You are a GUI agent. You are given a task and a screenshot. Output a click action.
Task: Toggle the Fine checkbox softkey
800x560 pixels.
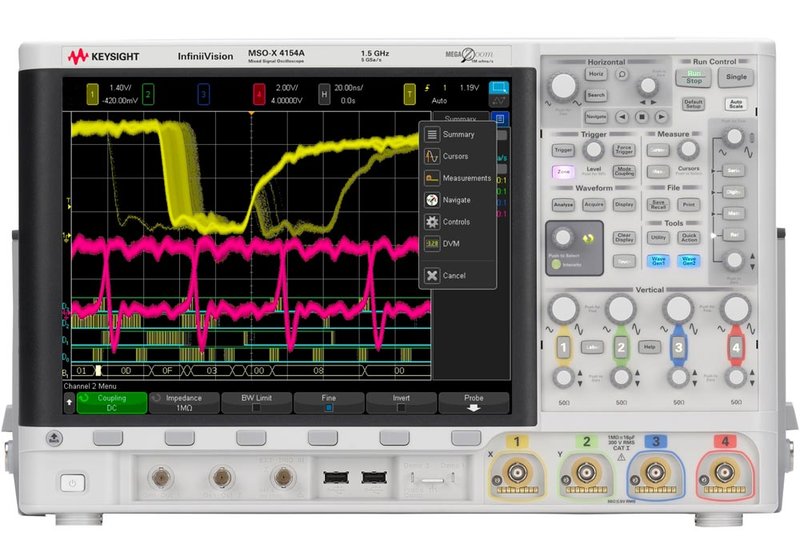pyautogui.click(x=329, y=402)
